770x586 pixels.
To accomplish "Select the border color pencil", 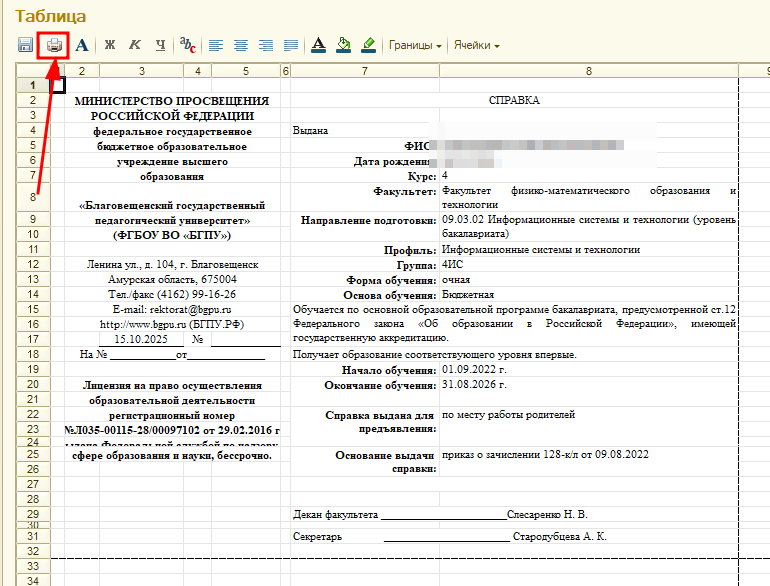I will tap(369, 45).
